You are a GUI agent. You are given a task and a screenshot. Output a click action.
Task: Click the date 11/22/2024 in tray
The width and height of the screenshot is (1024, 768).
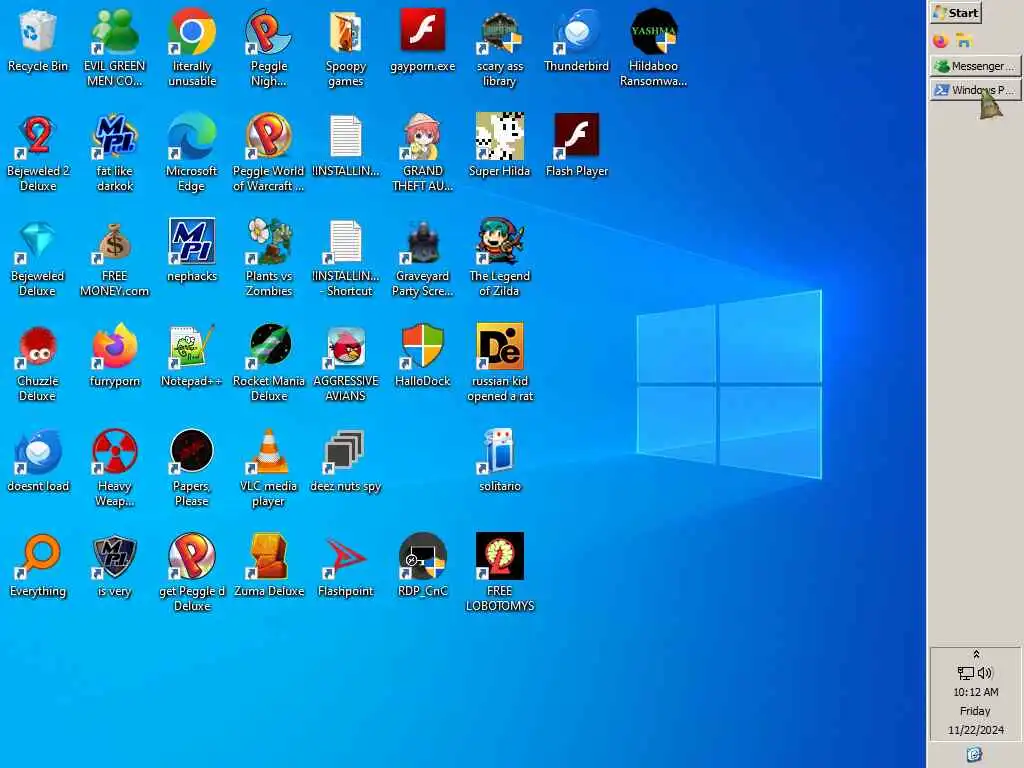click(x=976, y=730)
